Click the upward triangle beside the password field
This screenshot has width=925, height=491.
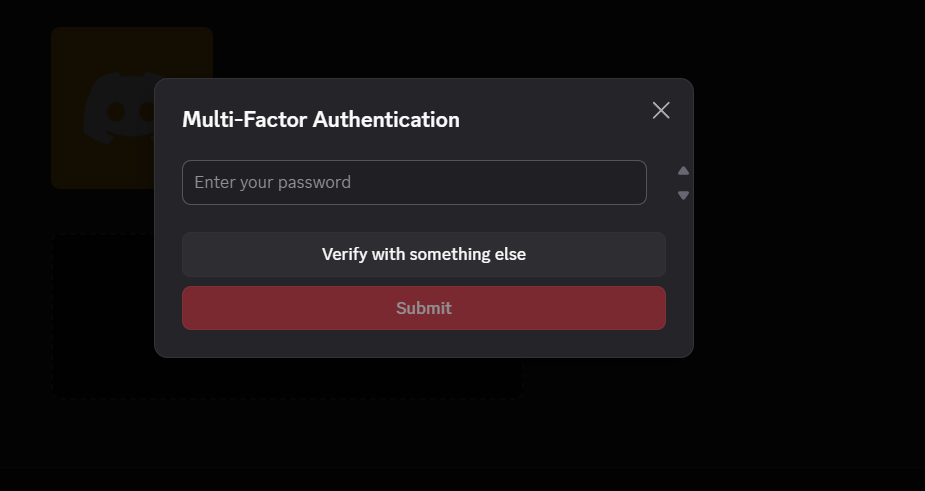click(684, 171)
